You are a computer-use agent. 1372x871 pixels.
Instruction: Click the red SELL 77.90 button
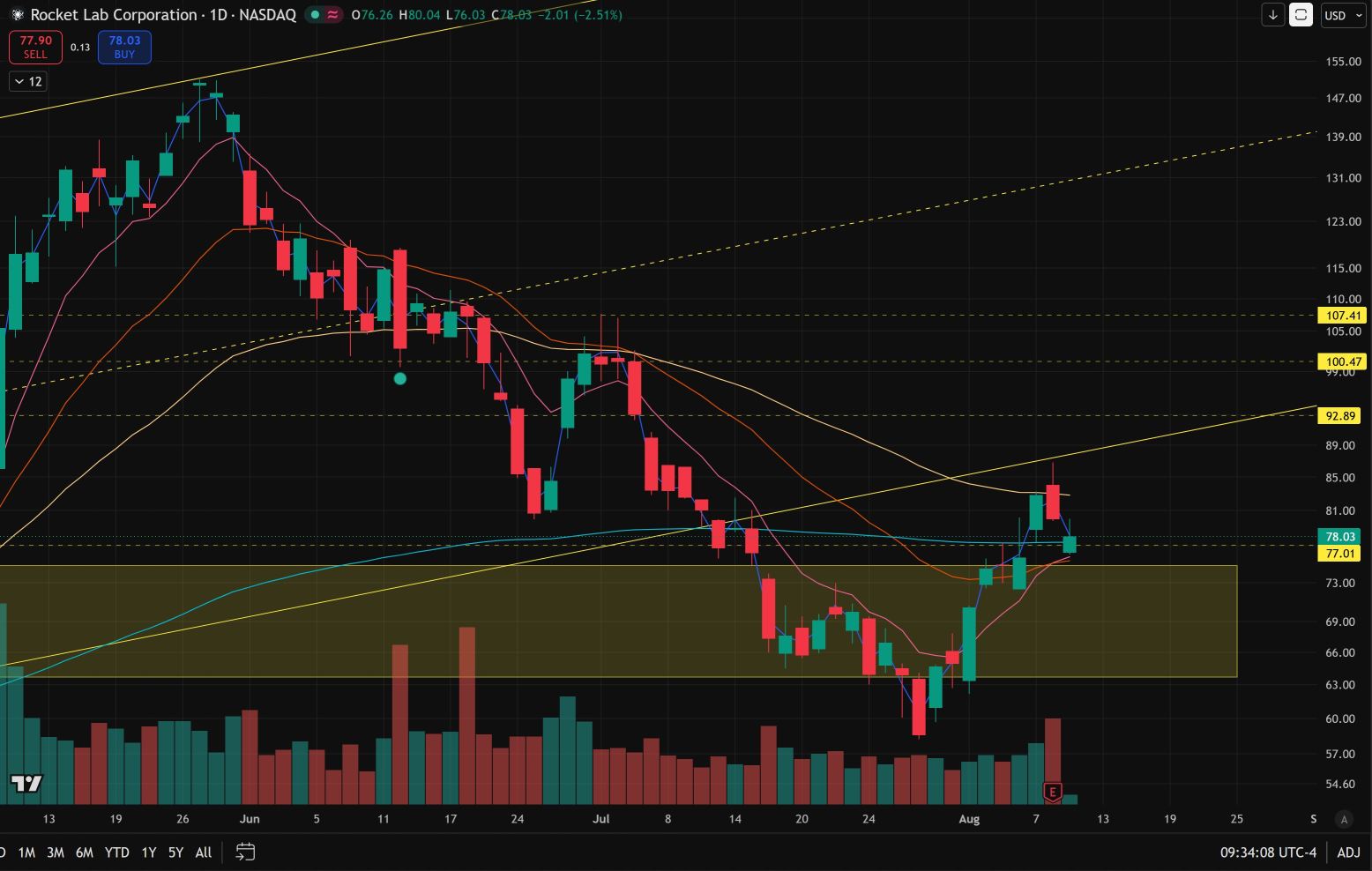(x=35, y=47)
